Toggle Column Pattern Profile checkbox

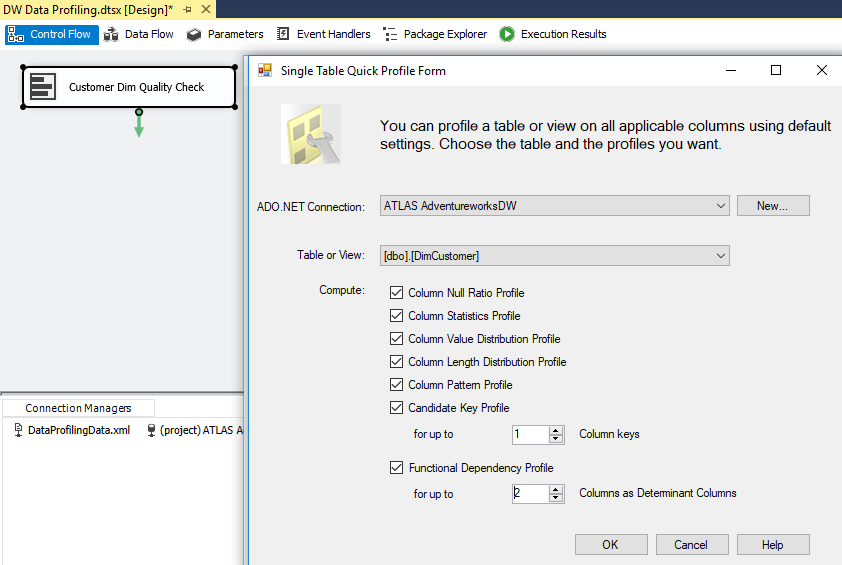[396, 385]
